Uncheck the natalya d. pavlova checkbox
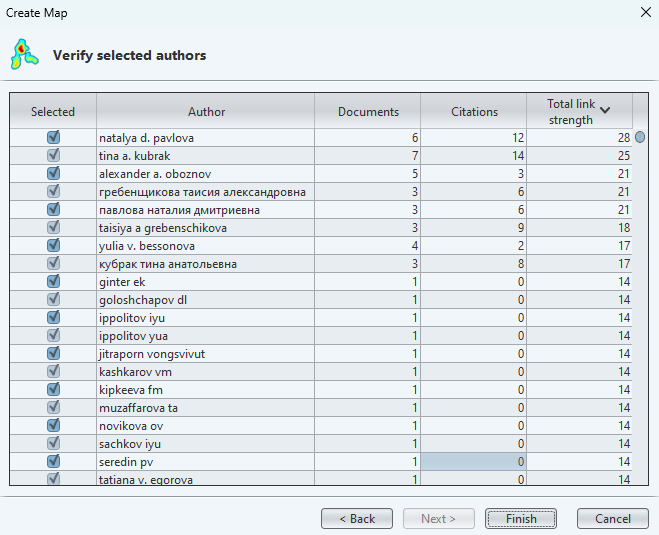The image size is (659, 535). coord(53,137)
